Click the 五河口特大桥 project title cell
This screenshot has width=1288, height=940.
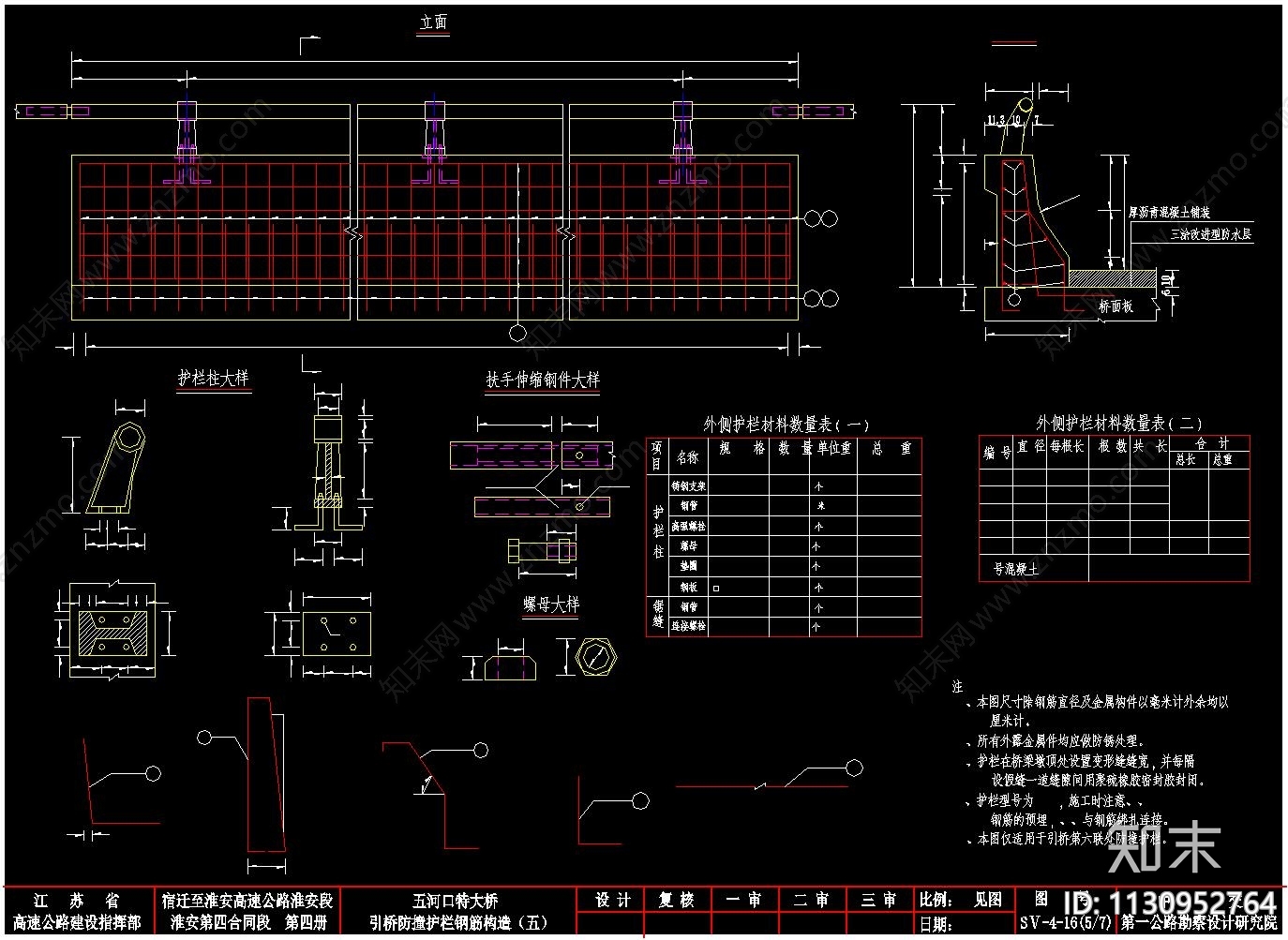pos(456,900)
